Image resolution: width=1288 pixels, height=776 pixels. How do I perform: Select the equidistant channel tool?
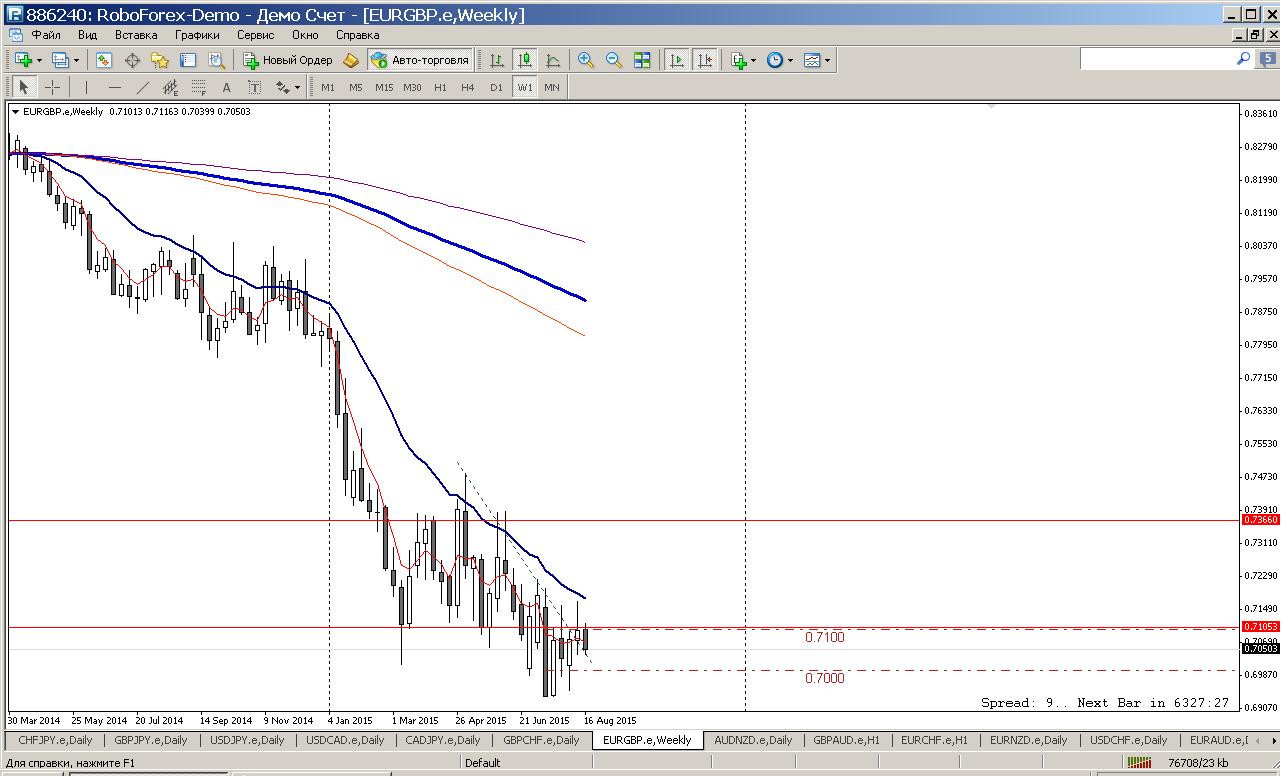coord(170,87)
